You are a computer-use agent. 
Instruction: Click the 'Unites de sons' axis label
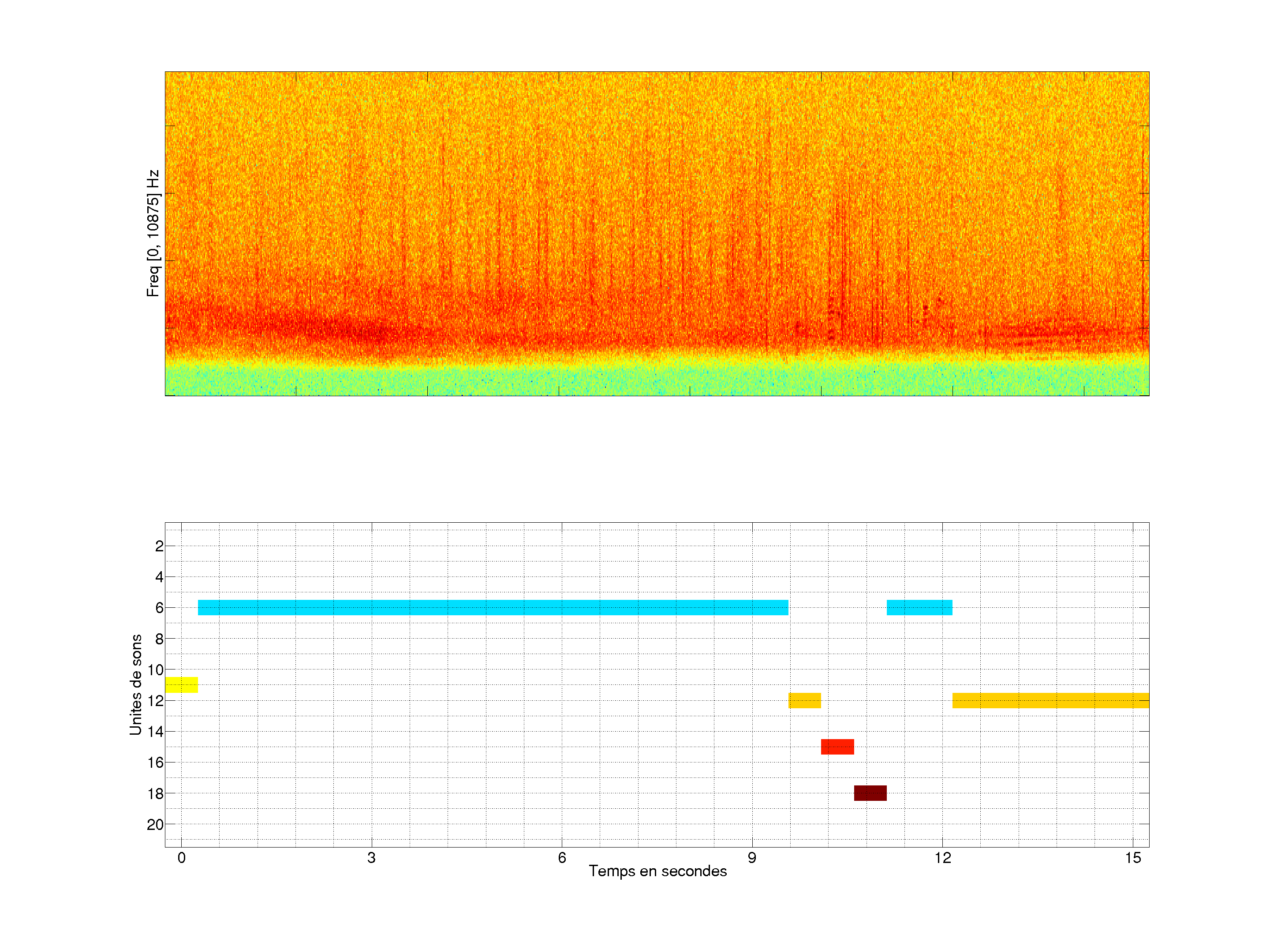tap(135, 684)
